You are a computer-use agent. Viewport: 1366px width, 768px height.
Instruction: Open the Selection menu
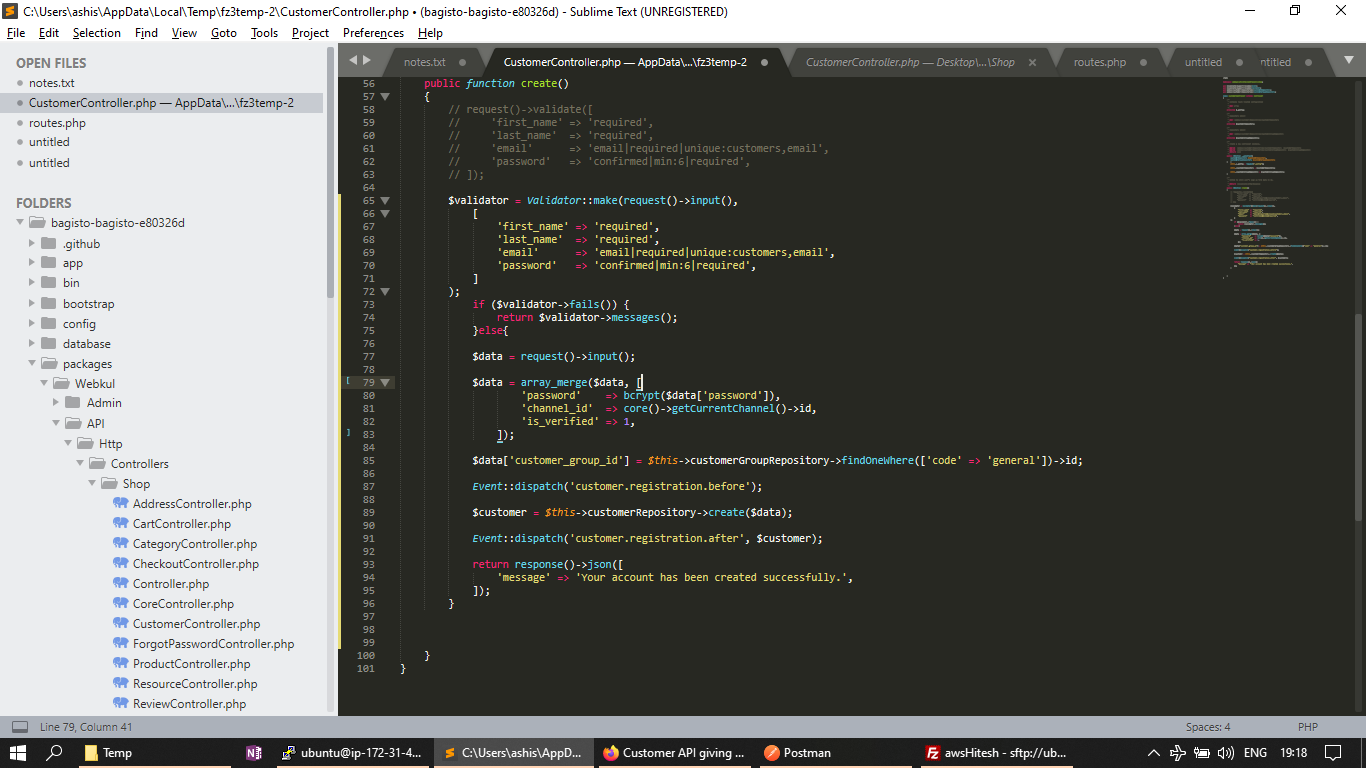tap(96, 33)
